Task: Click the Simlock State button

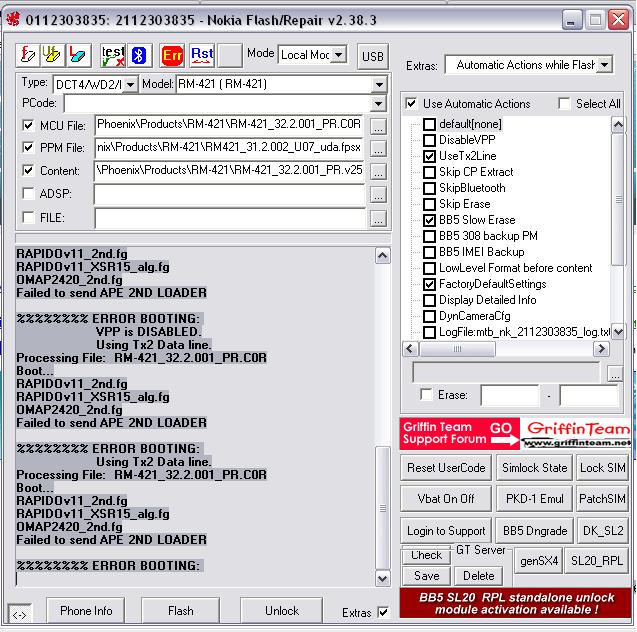Action: click(534, 468)
